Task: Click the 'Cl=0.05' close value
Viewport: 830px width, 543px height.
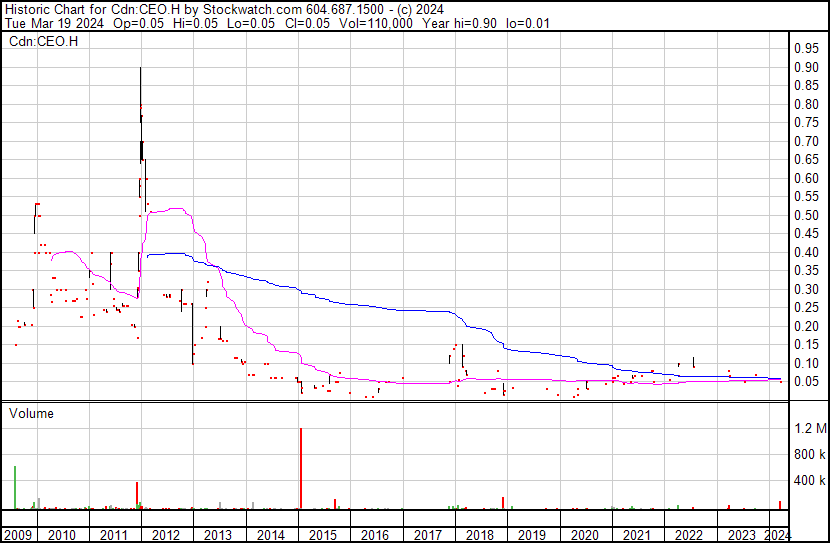Action: [307, 23]
